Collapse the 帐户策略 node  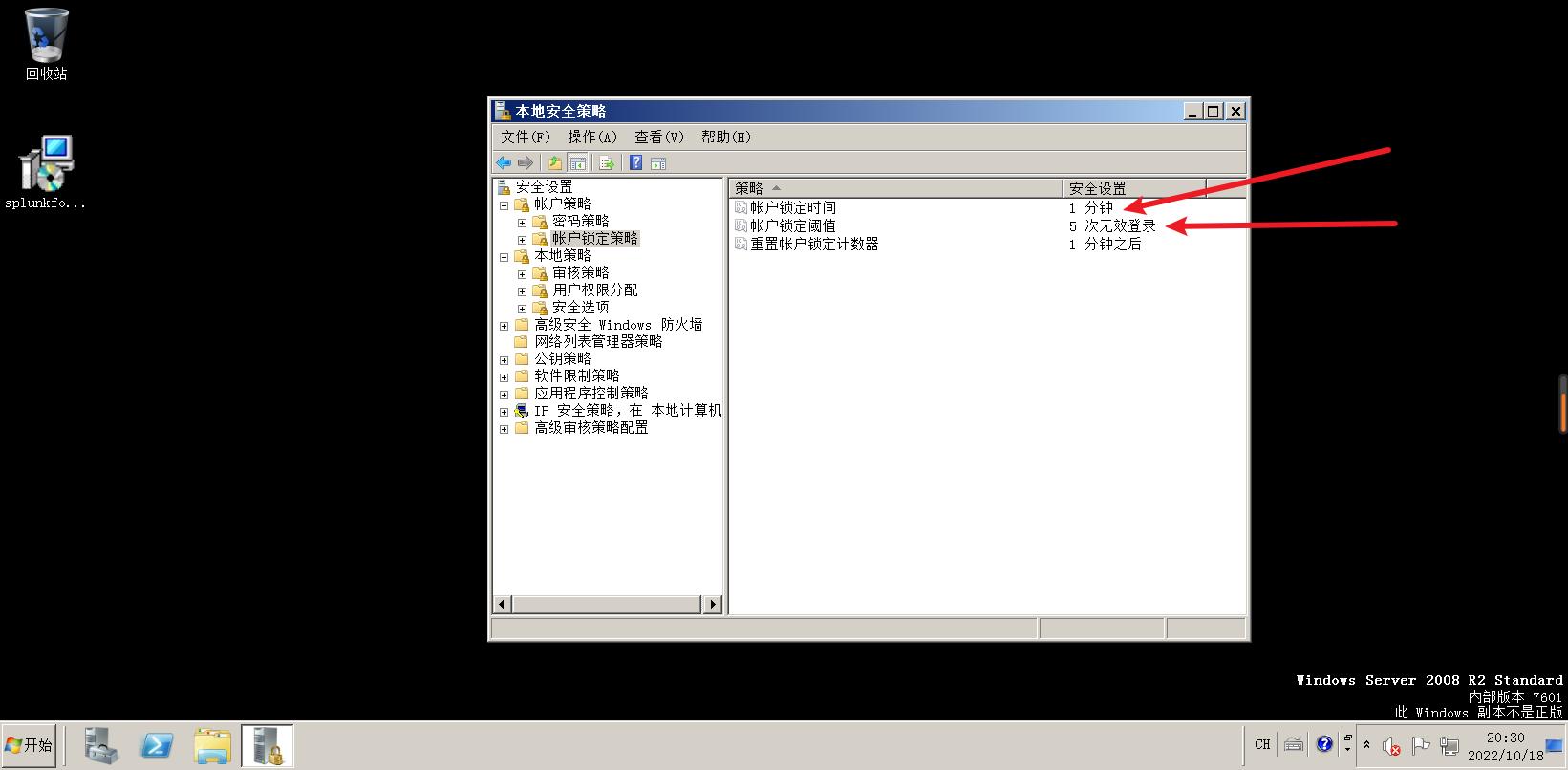point(504,205)
